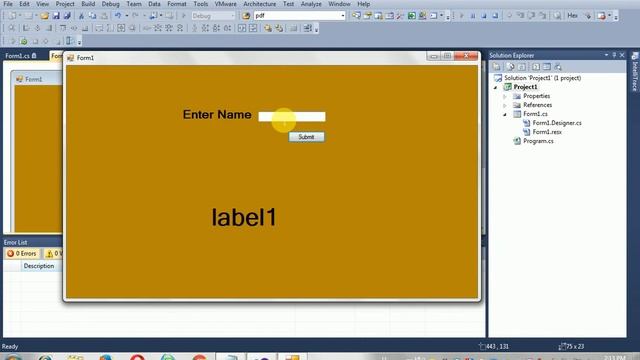Expand the Properties node in Solution Explorer
This screenshot has width=640, height=360.
(505, 96)
